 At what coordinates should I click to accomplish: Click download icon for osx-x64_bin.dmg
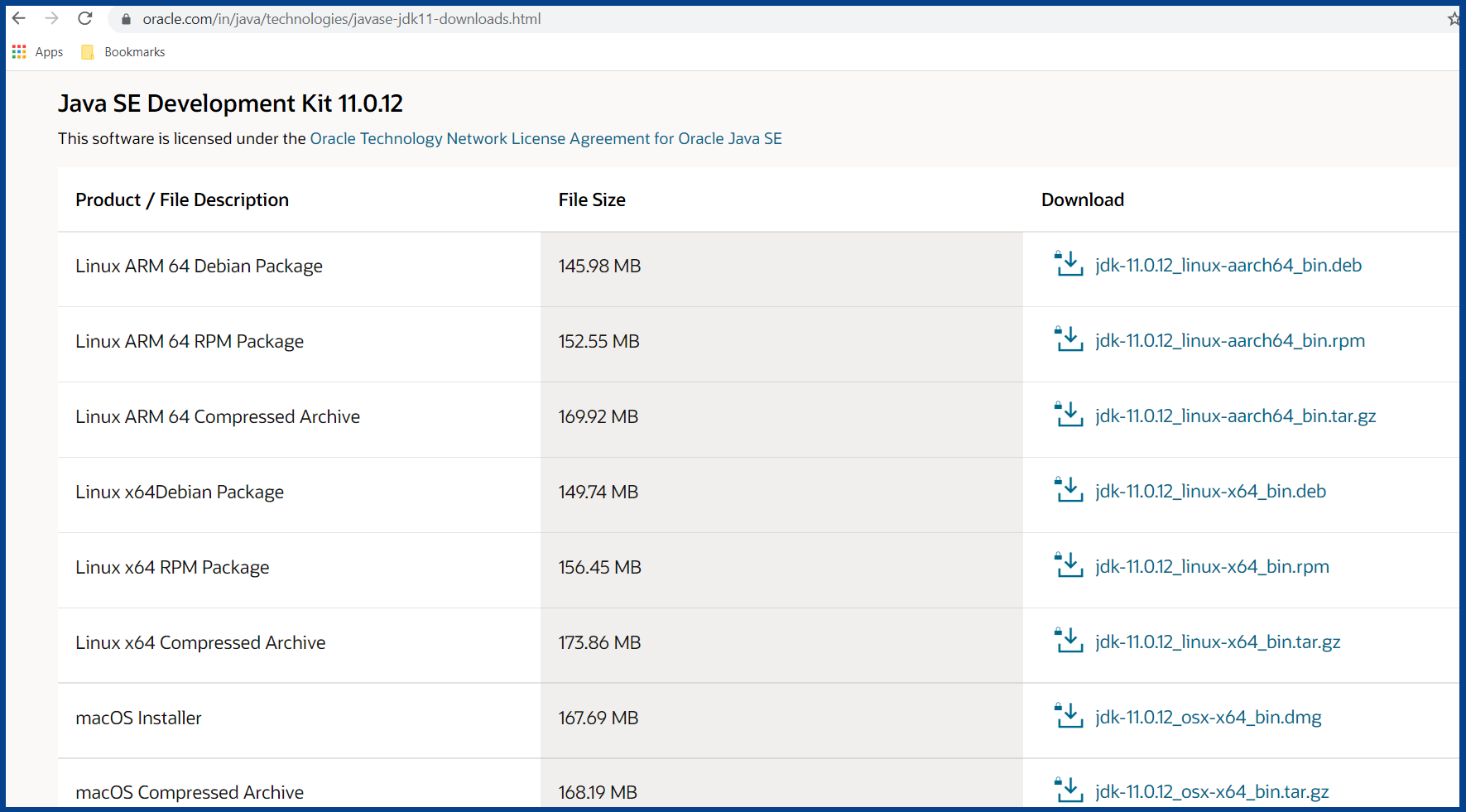coord(1069,716)
